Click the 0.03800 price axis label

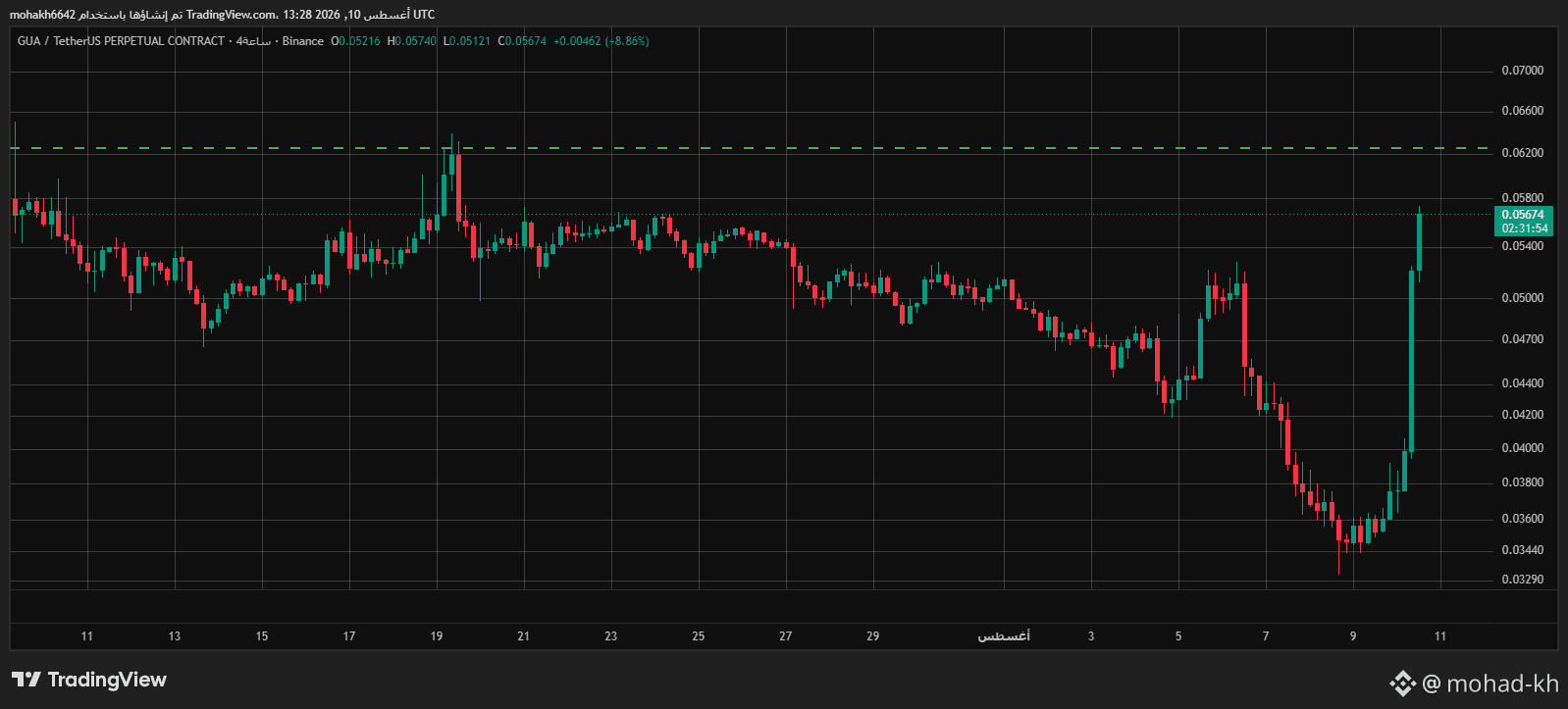[x=1523, y=482]
